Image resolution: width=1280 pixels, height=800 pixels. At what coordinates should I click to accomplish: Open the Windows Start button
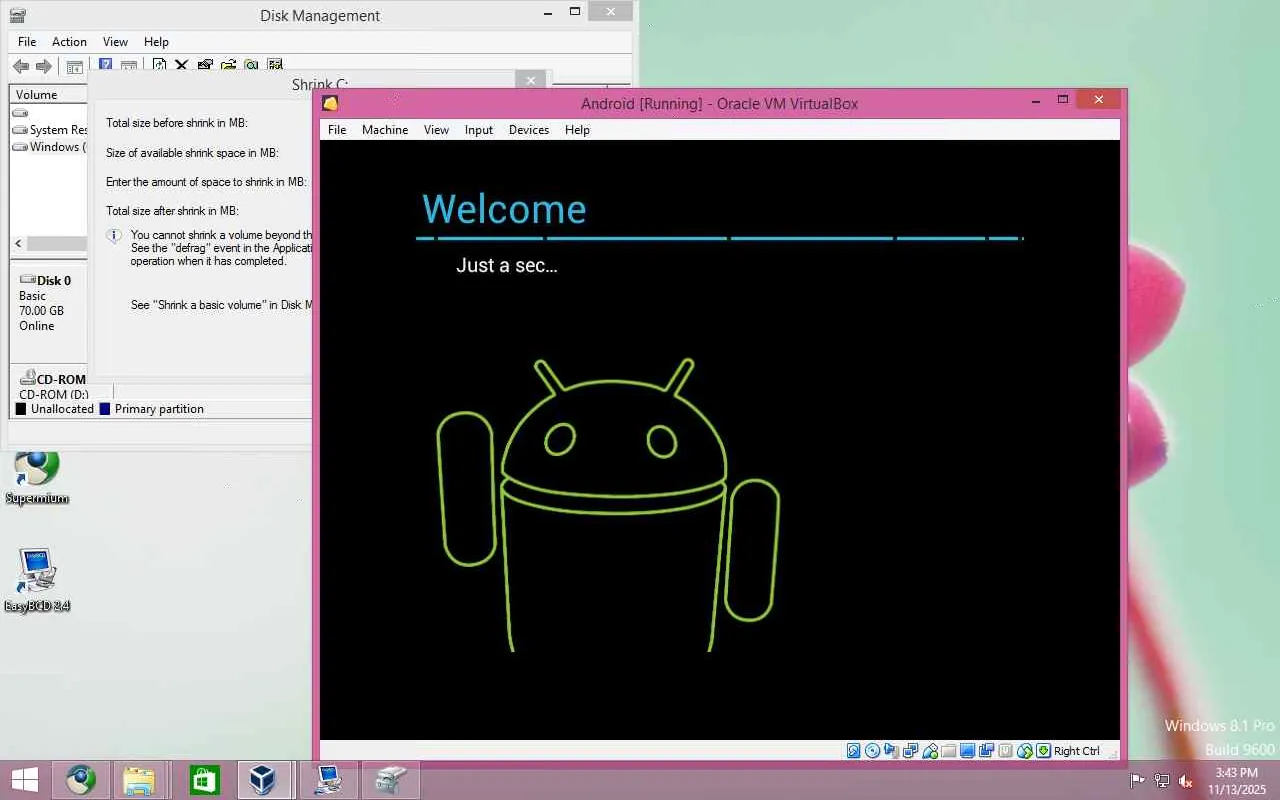tap(24, 780)
